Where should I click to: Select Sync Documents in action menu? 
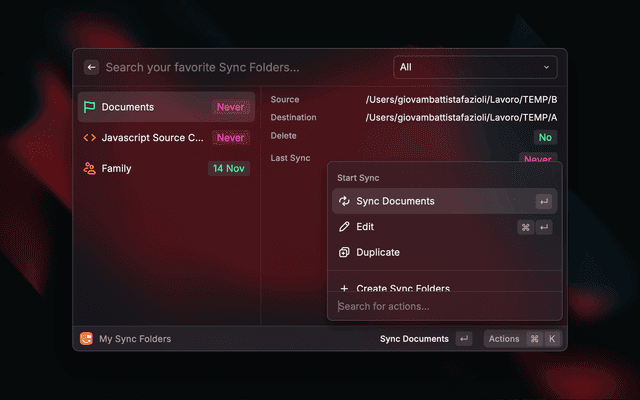(x=395, y=201)
